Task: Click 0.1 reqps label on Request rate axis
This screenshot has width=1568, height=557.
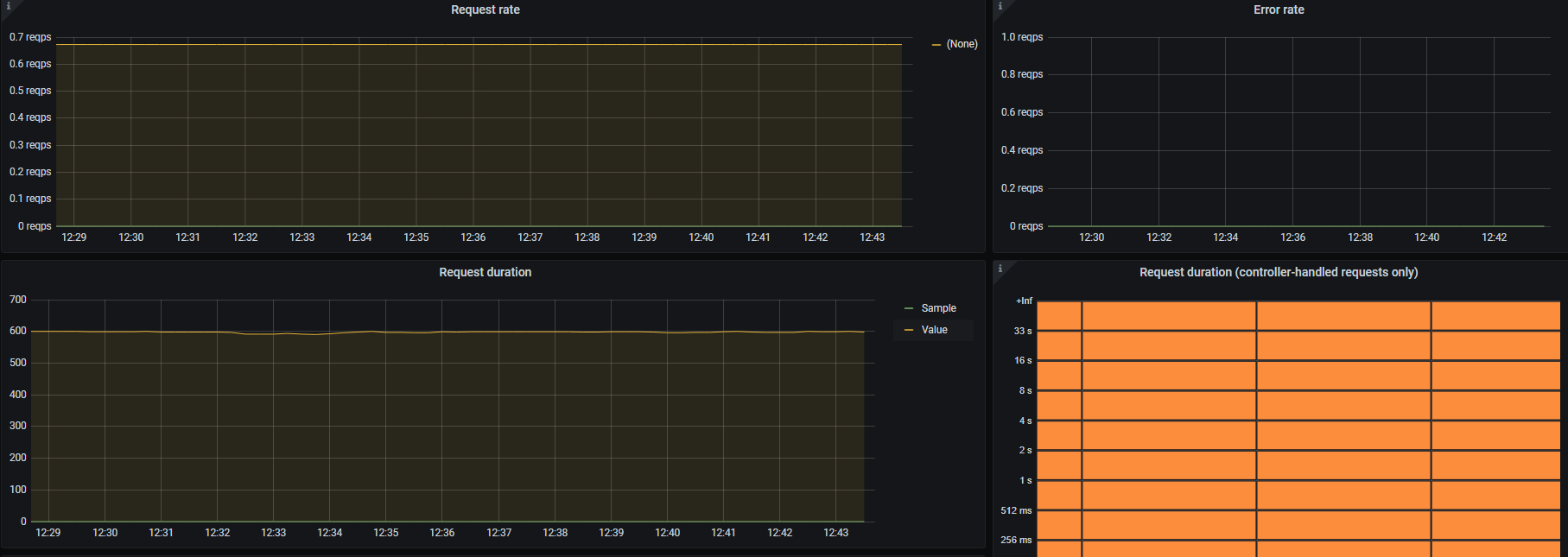Action: 30,199
